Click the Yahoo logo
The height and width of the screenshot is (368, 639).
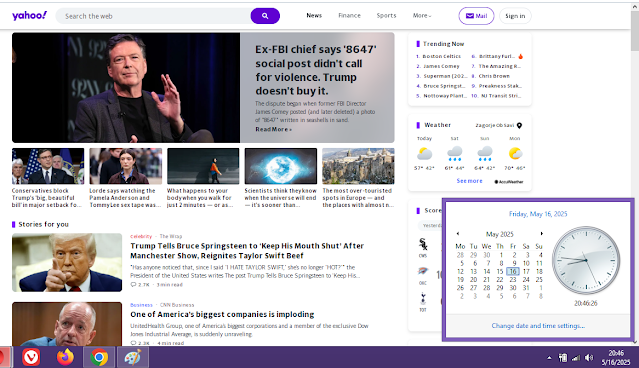(29, 16)
